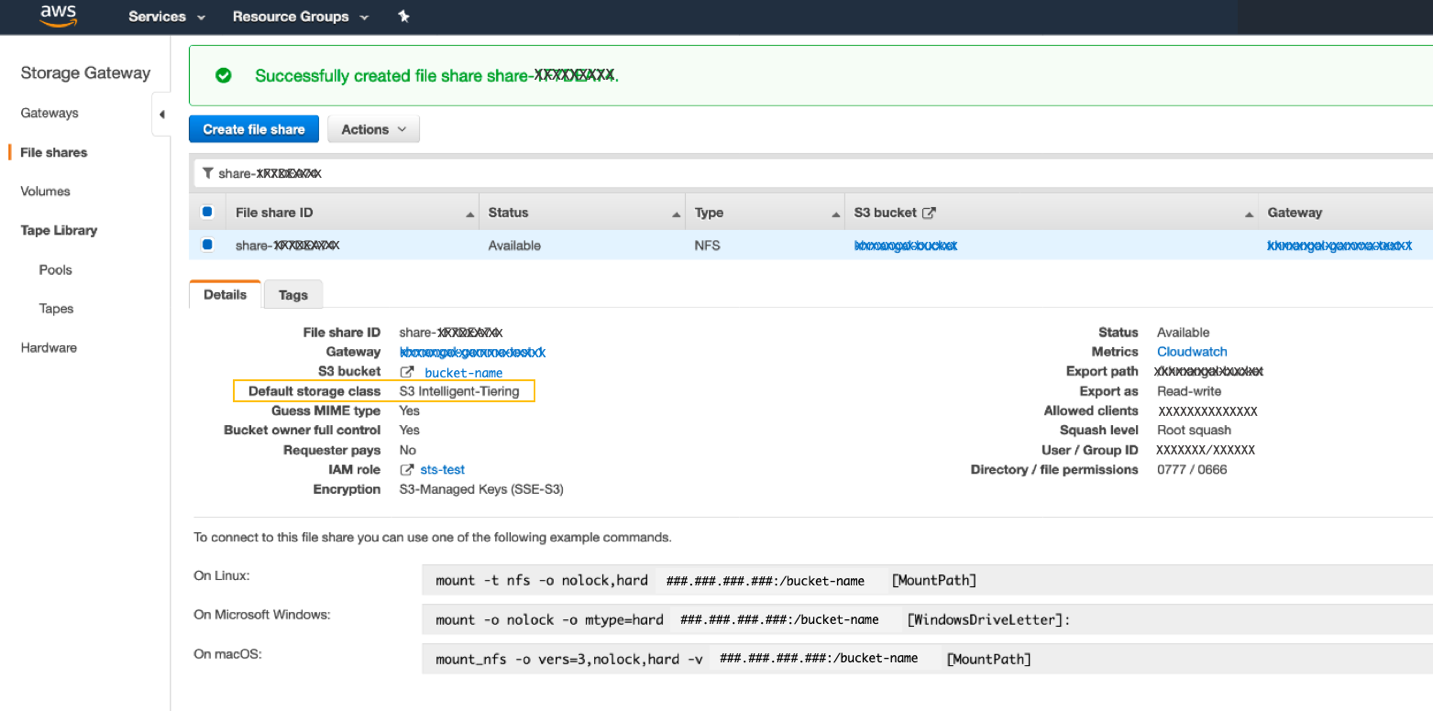Open the Cloudwatch metrics link
The image size is (1433, 711).
coord(1191,351)
